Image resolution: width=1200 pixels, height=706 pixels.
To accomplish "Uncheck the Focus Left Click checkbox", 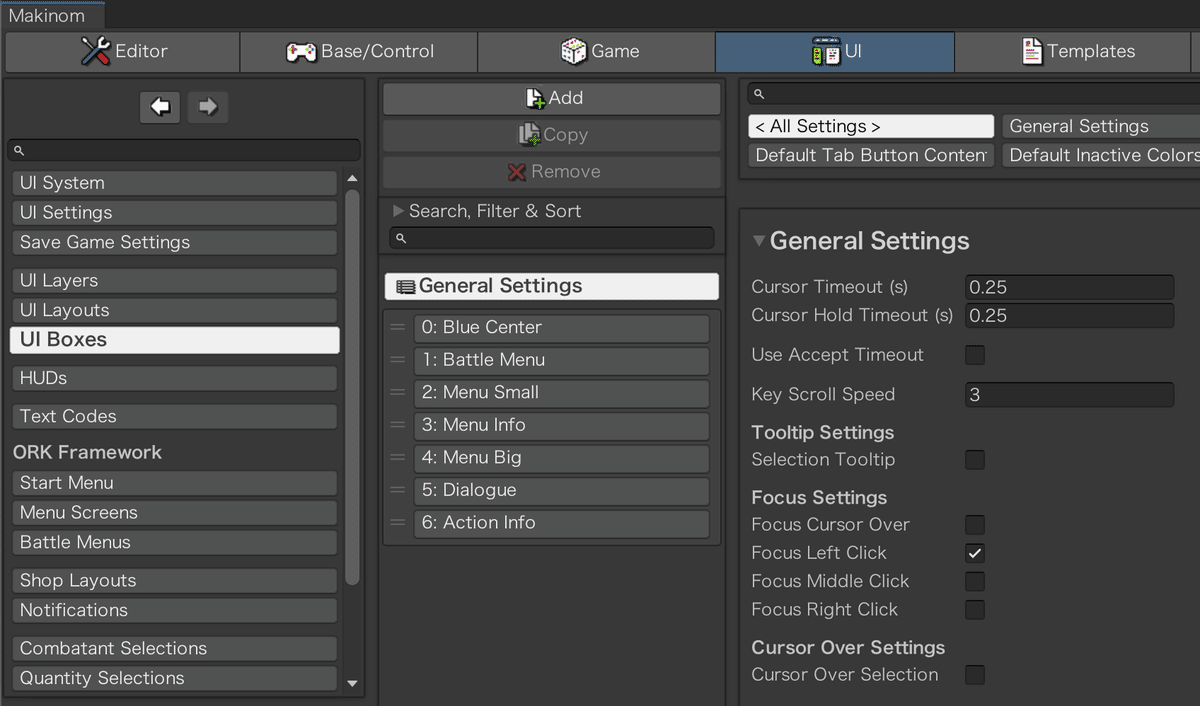I will [975, 553].
